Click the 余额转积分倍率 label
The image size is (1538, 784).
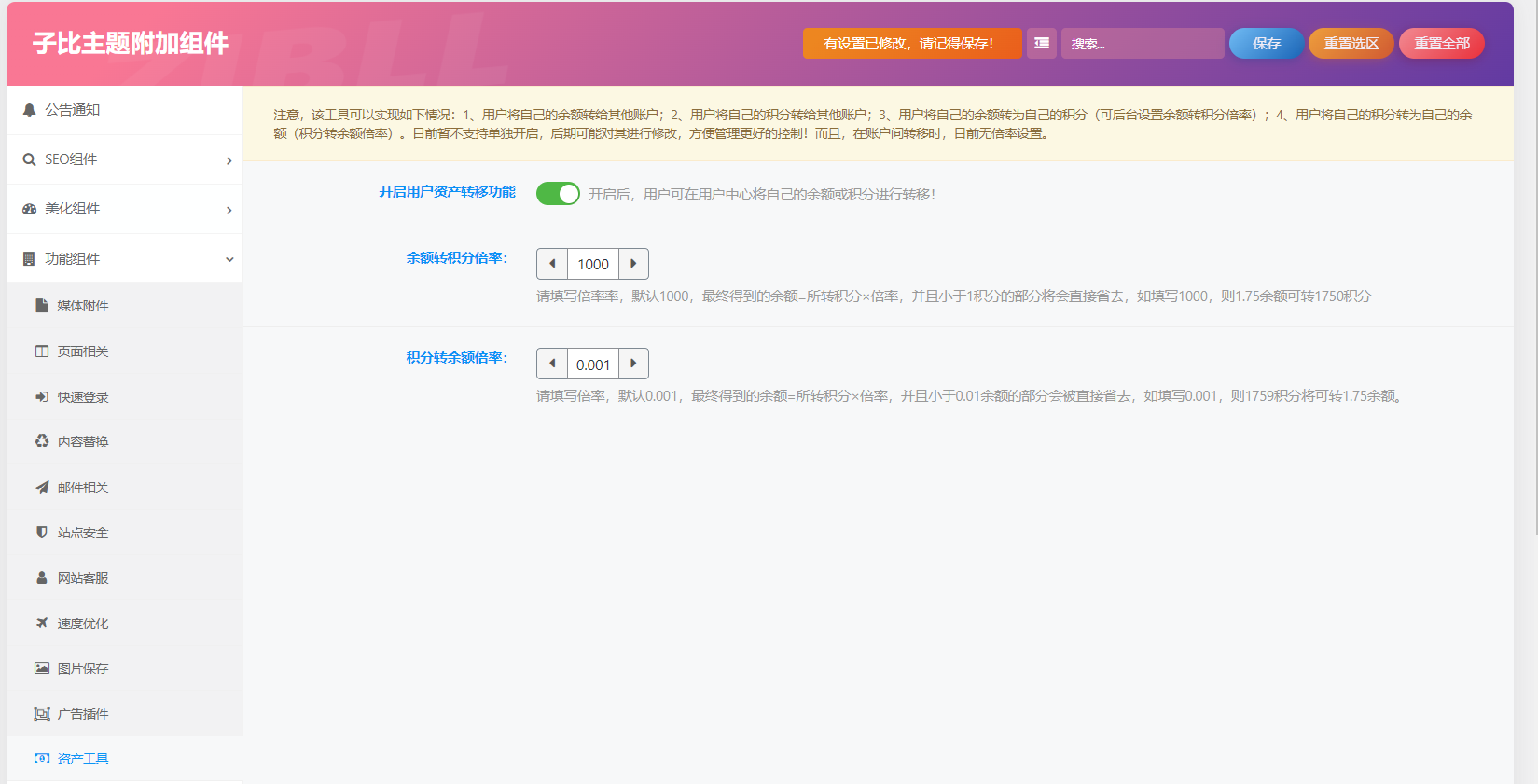(x=457, y=258)
